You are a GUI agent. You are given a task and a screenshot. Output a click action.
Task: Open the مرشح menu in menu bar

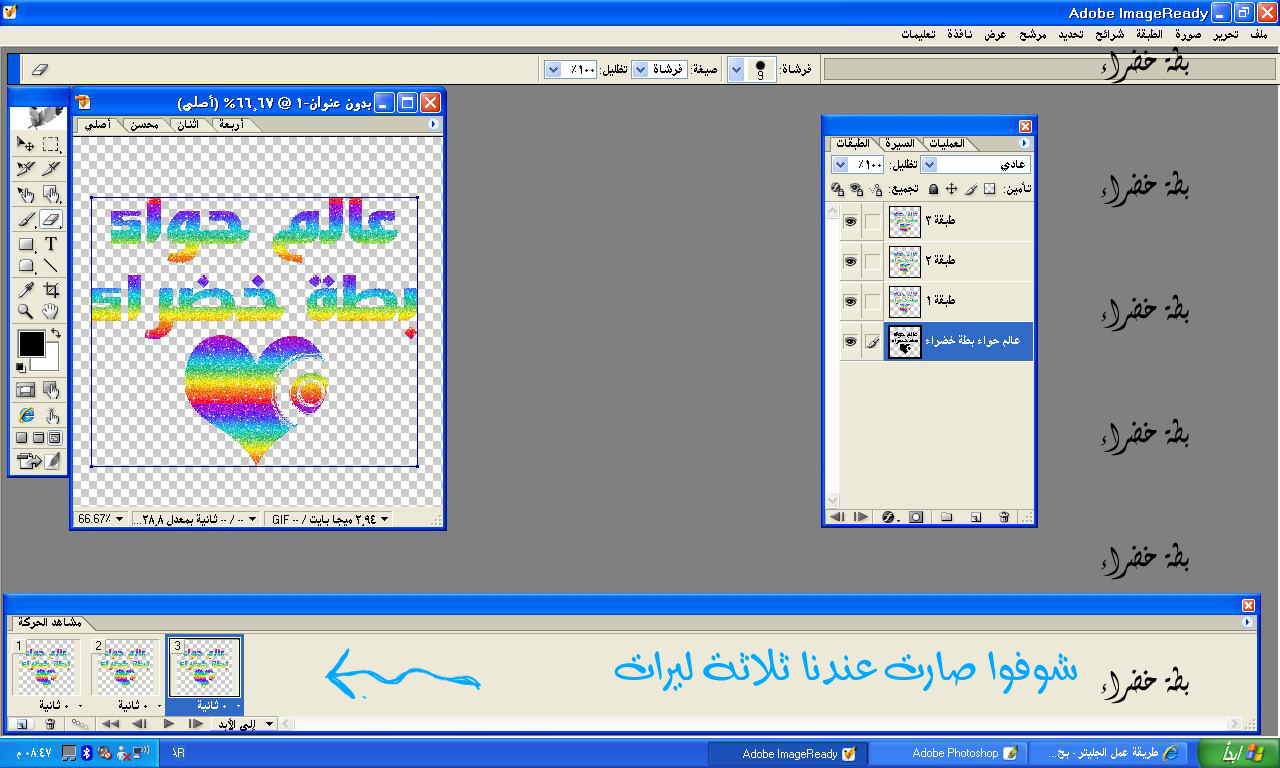1032,34
